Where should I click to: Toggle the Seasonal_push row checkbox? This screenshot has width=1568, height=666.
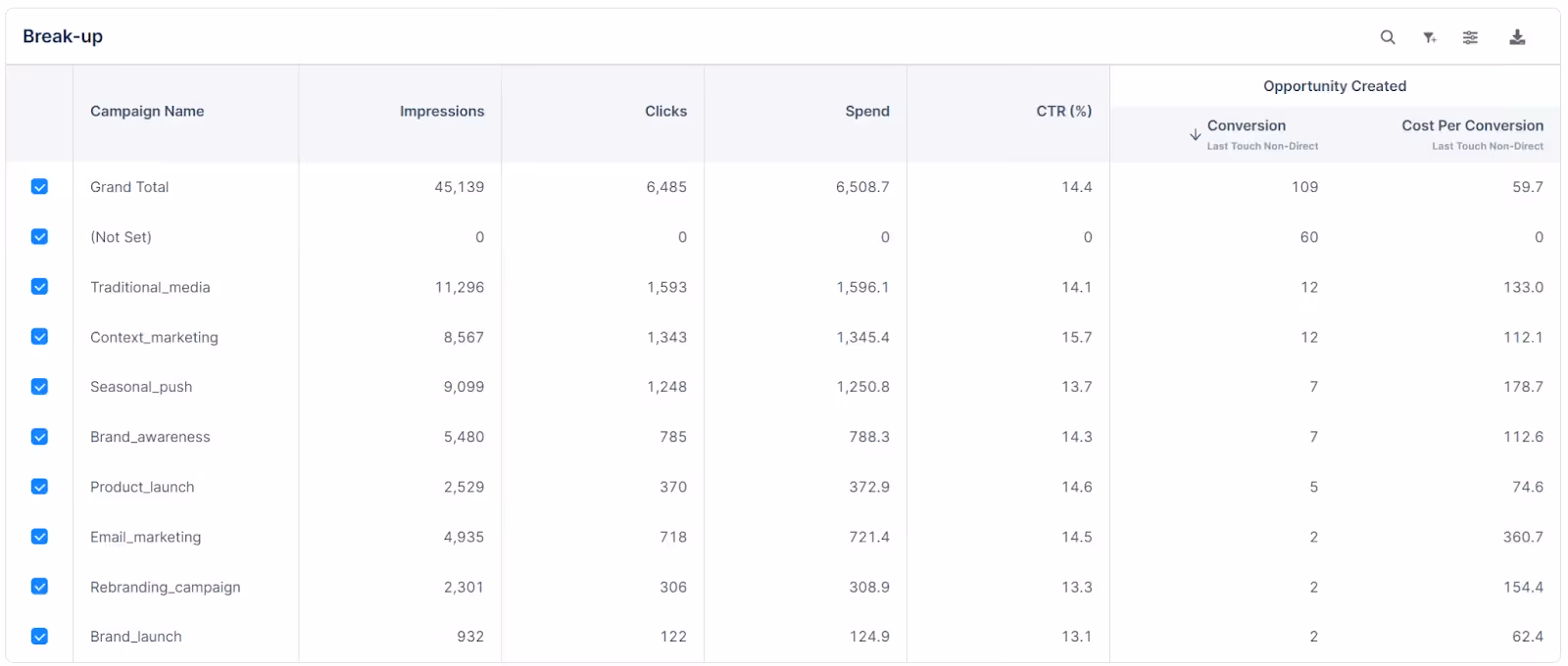(39, 386)
